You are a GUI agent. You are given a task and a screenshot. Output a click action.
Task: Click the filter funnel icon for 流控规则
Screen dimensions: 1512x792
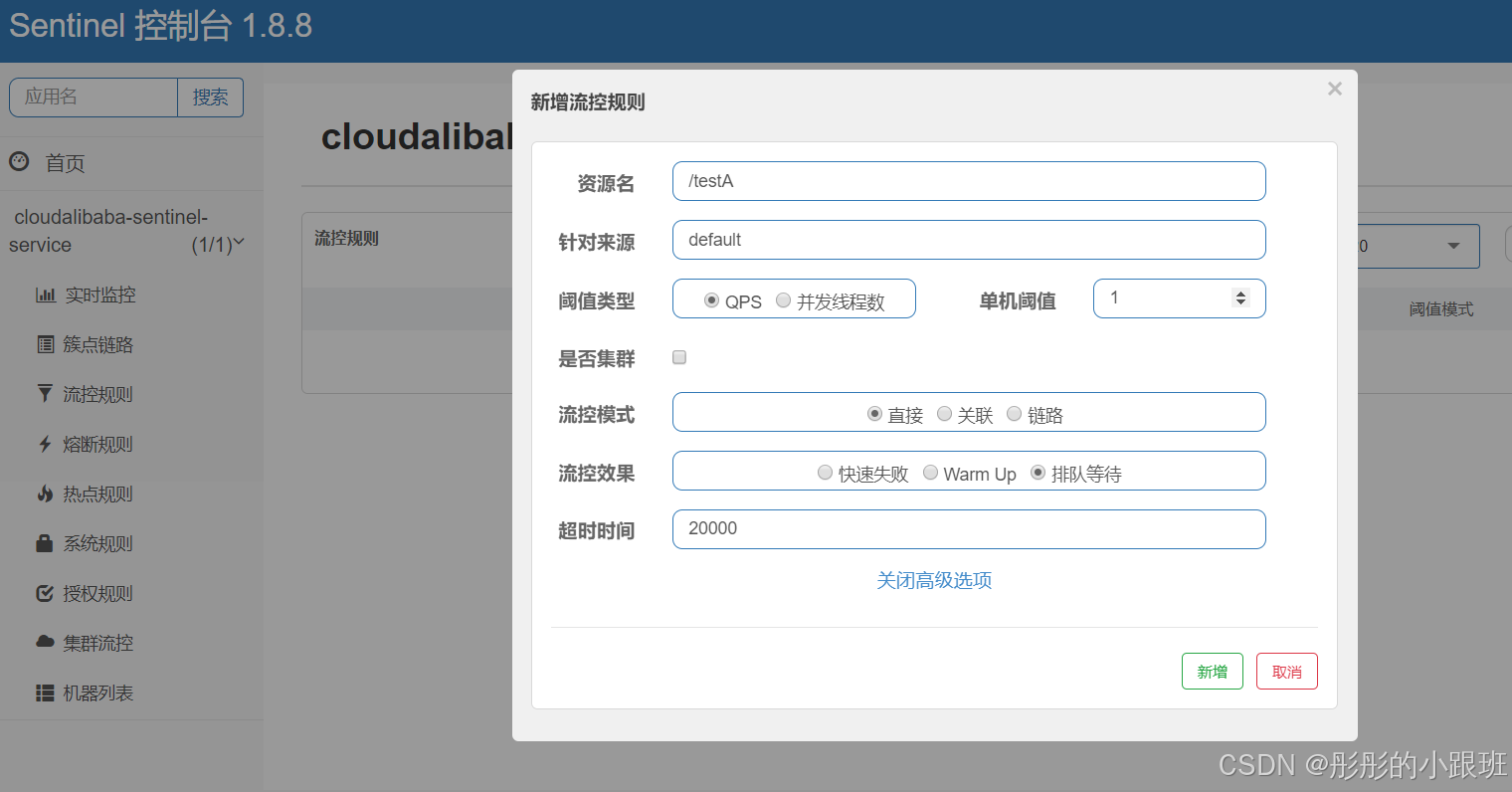coord(45,394)
